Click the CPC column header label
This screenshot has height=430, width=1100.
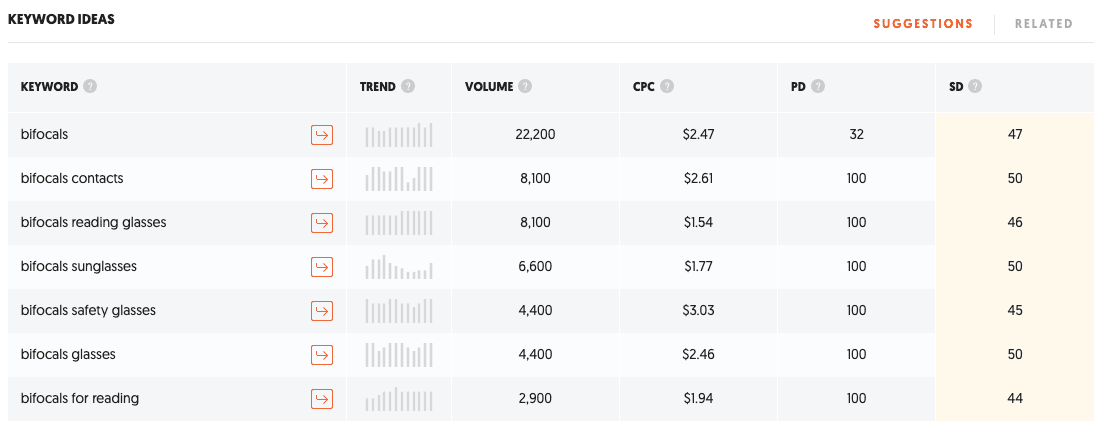coord(644,87)
